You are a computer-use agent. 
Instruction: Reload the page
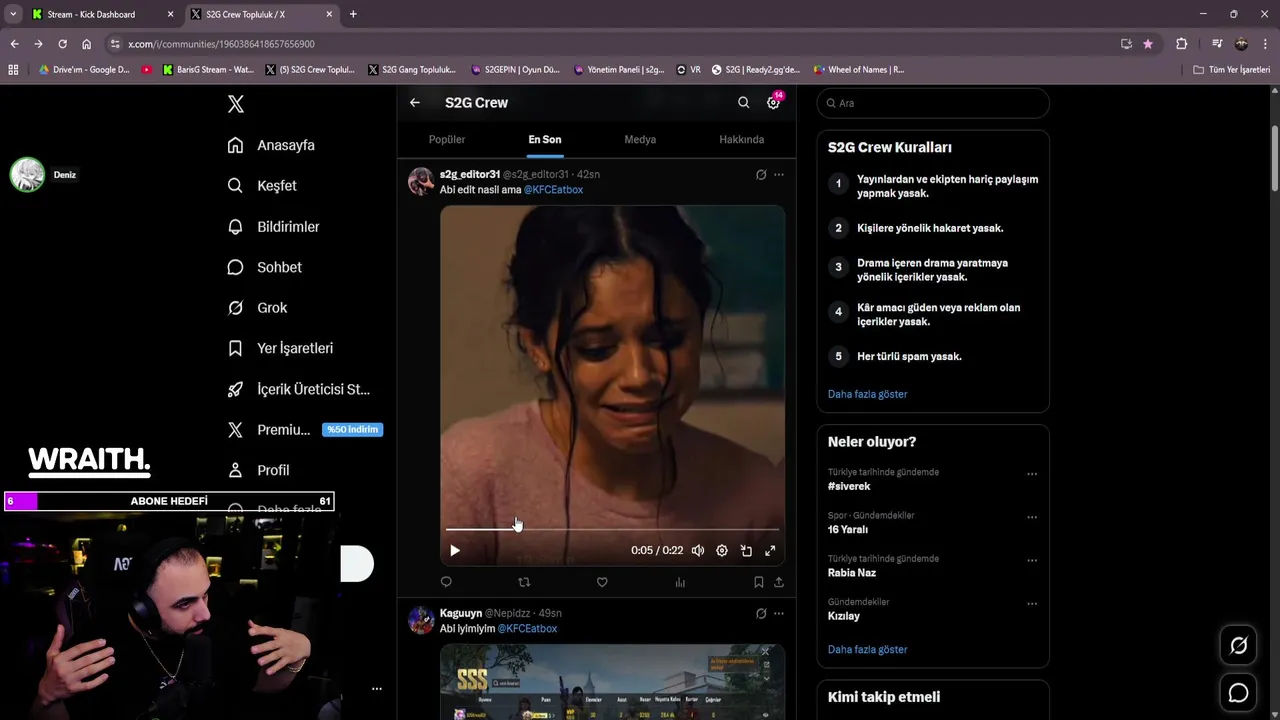(x=62, y=44)
